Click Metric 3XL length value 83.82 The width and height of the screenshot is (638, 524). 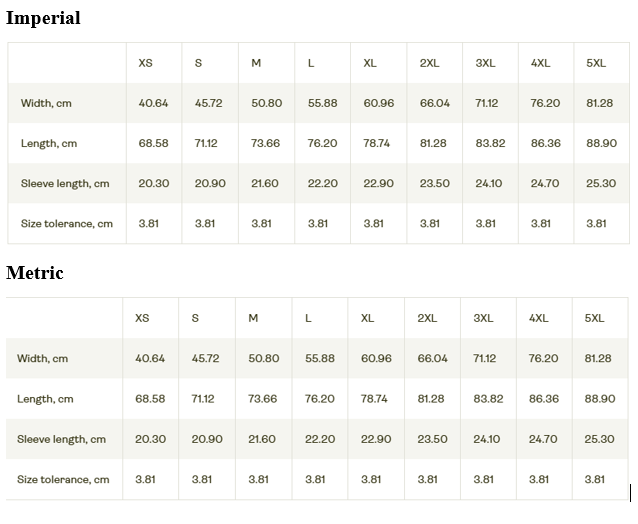(x=488, y=399)
